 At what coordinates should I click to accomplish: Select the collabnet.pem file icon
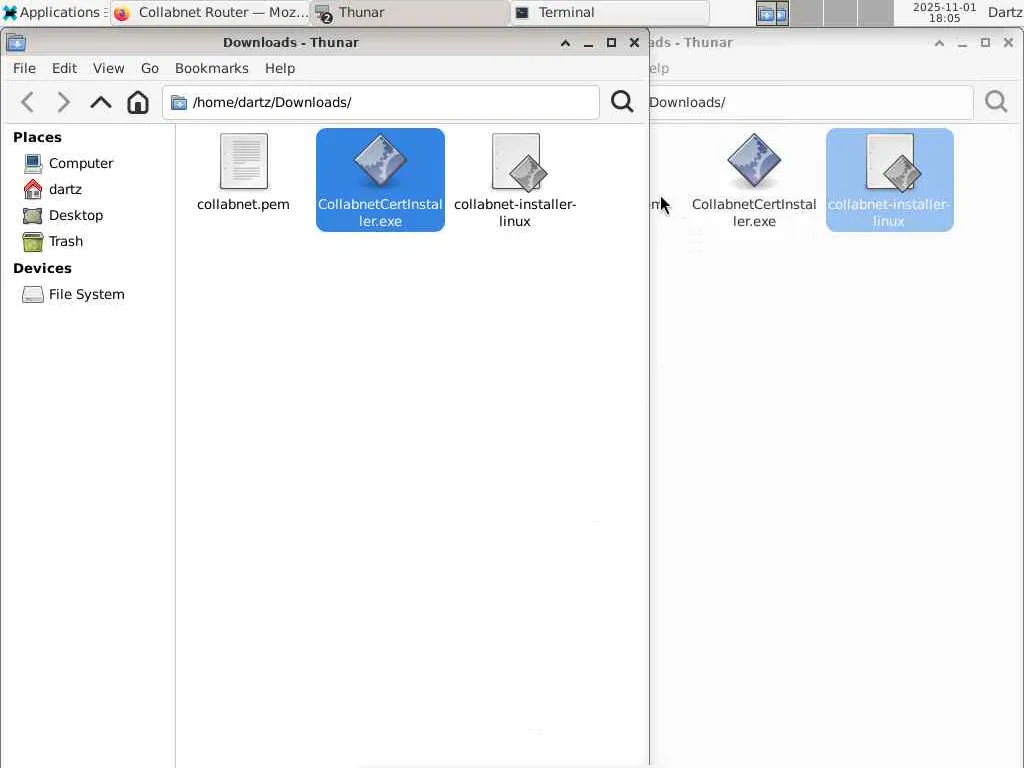(244, 161)
